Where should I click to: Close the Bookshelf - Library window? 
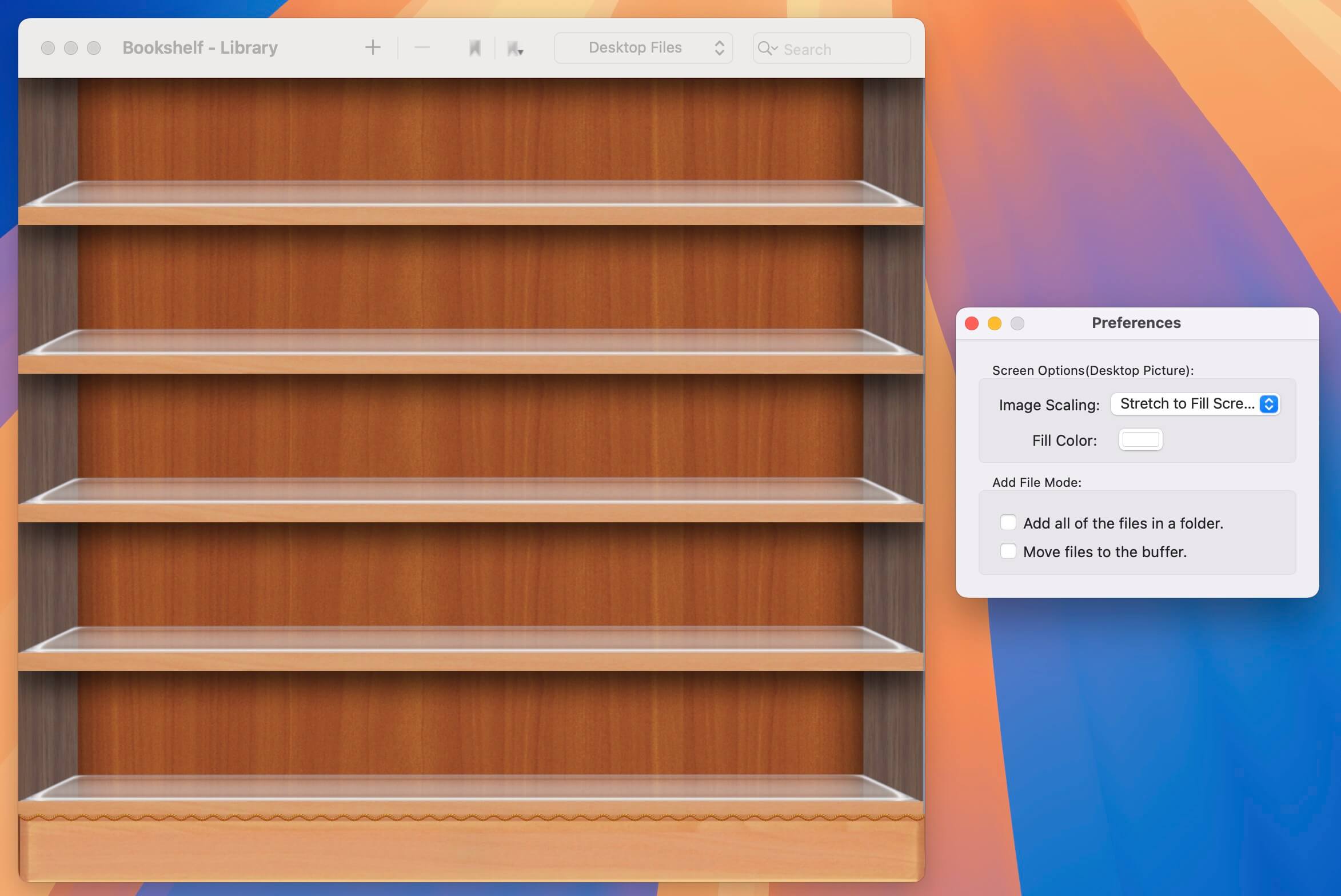tap(48, 48)
